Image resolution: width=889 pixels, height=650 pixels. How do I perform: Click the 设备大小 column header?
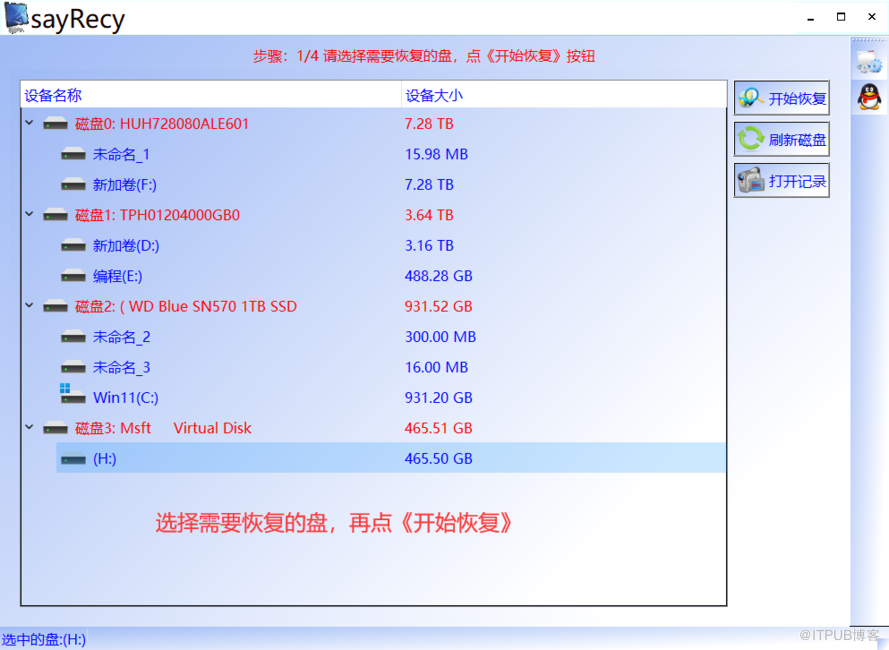[x=564, y=95]
